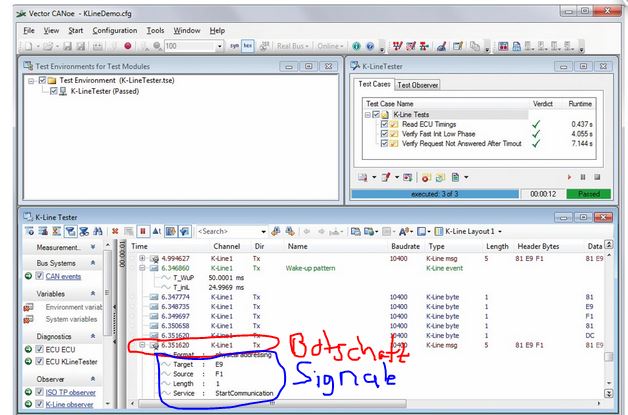Image resolution: width=628 pixels, height=415 pixels.
Task: Click the trace vertical scrollbar thumb
Action: coord(608,356)
